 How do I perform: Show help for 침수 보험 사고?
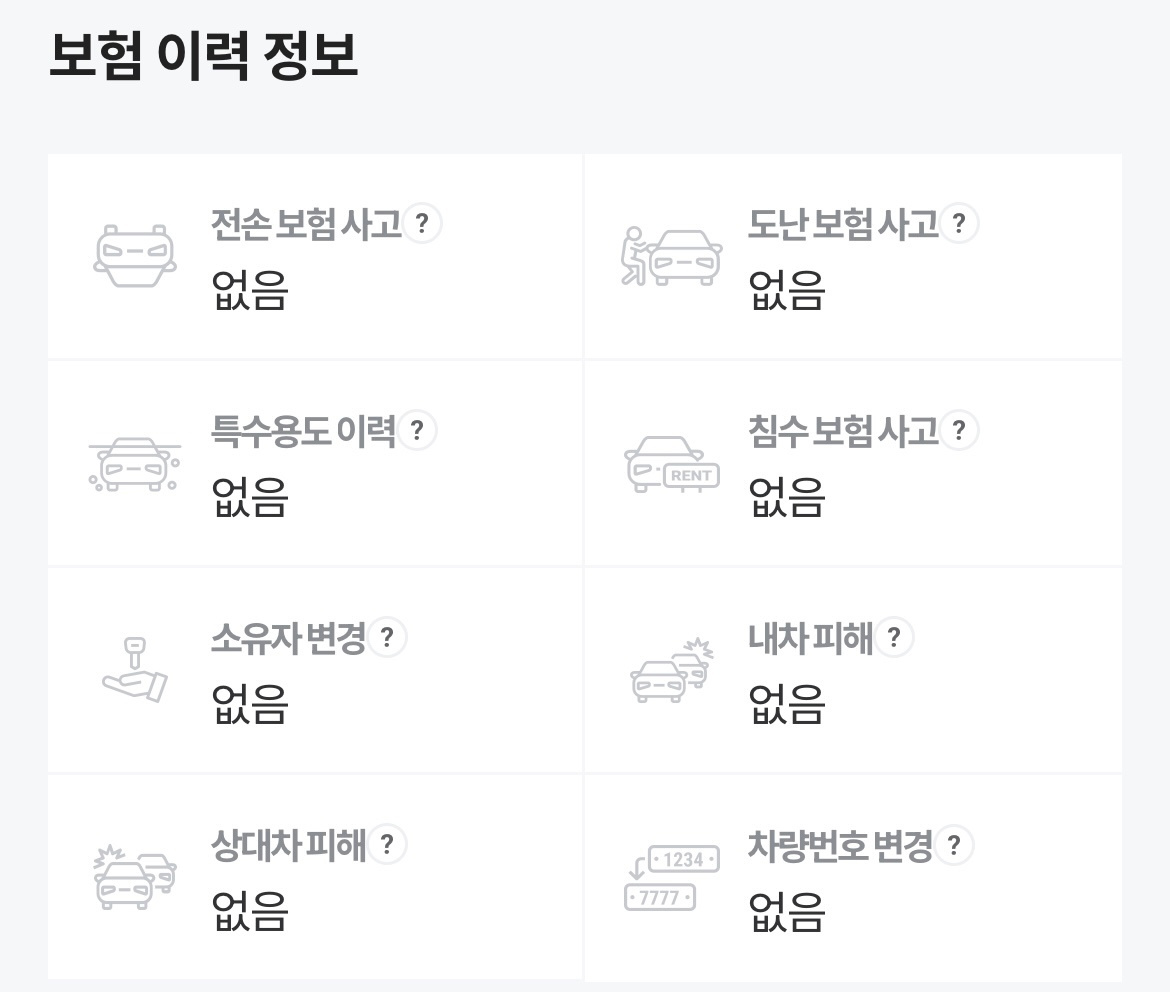pyautogui.click(x=960, y=430)
